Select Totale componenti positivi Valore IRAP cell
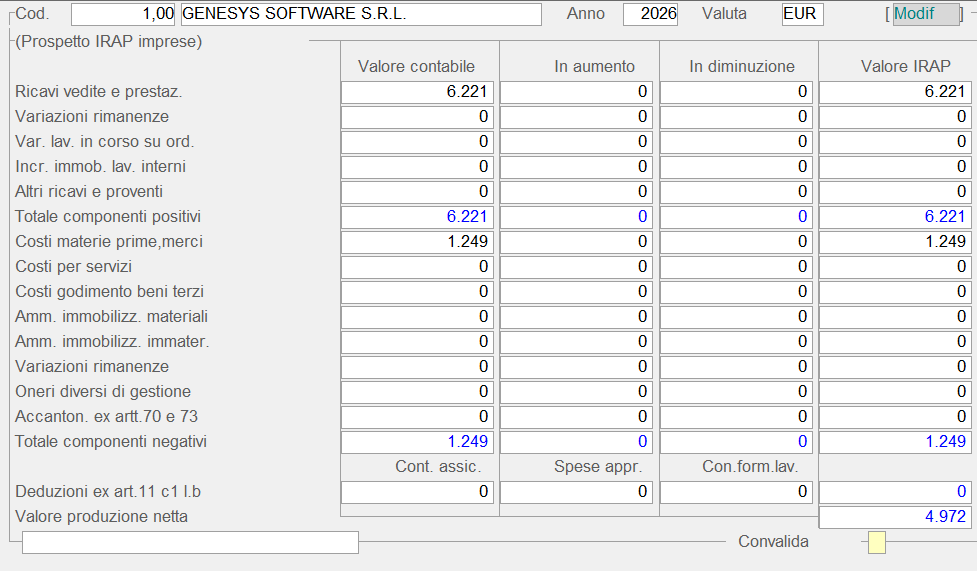977x571 pixels. (x=895, y=217)
